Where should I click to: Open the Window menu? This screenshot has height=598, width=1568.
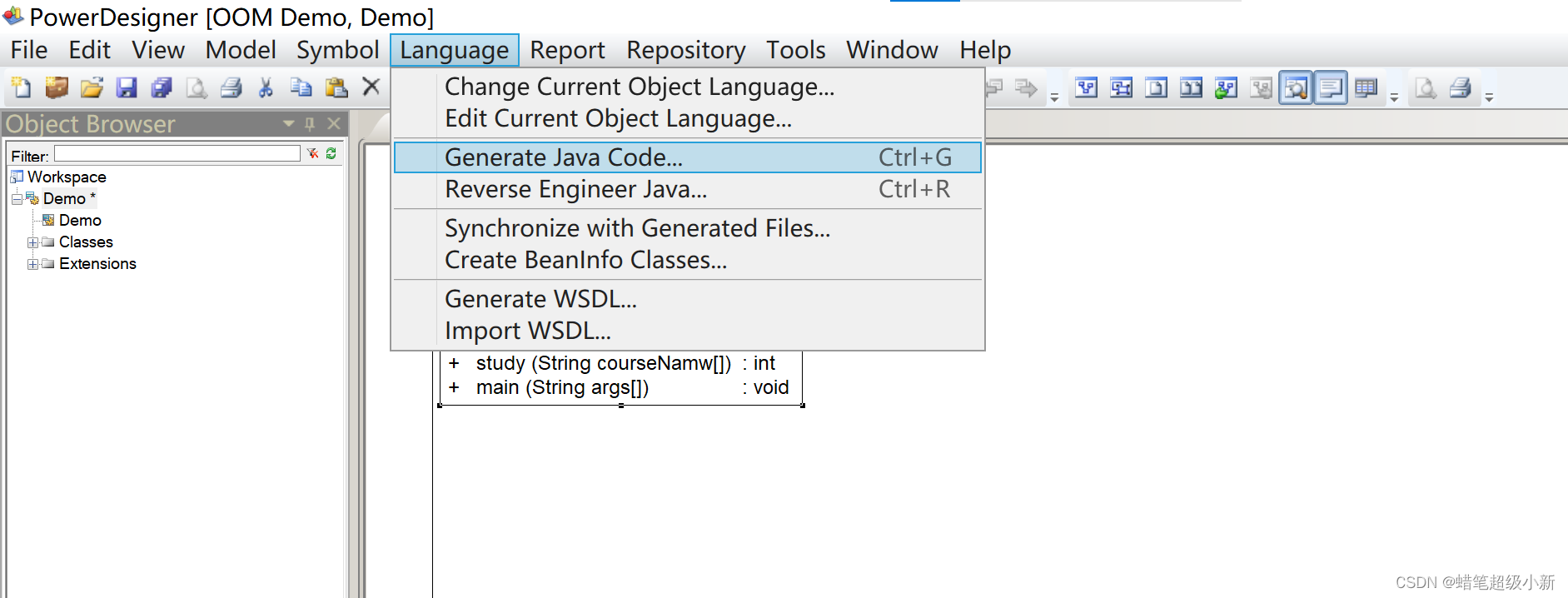[892, 50]
